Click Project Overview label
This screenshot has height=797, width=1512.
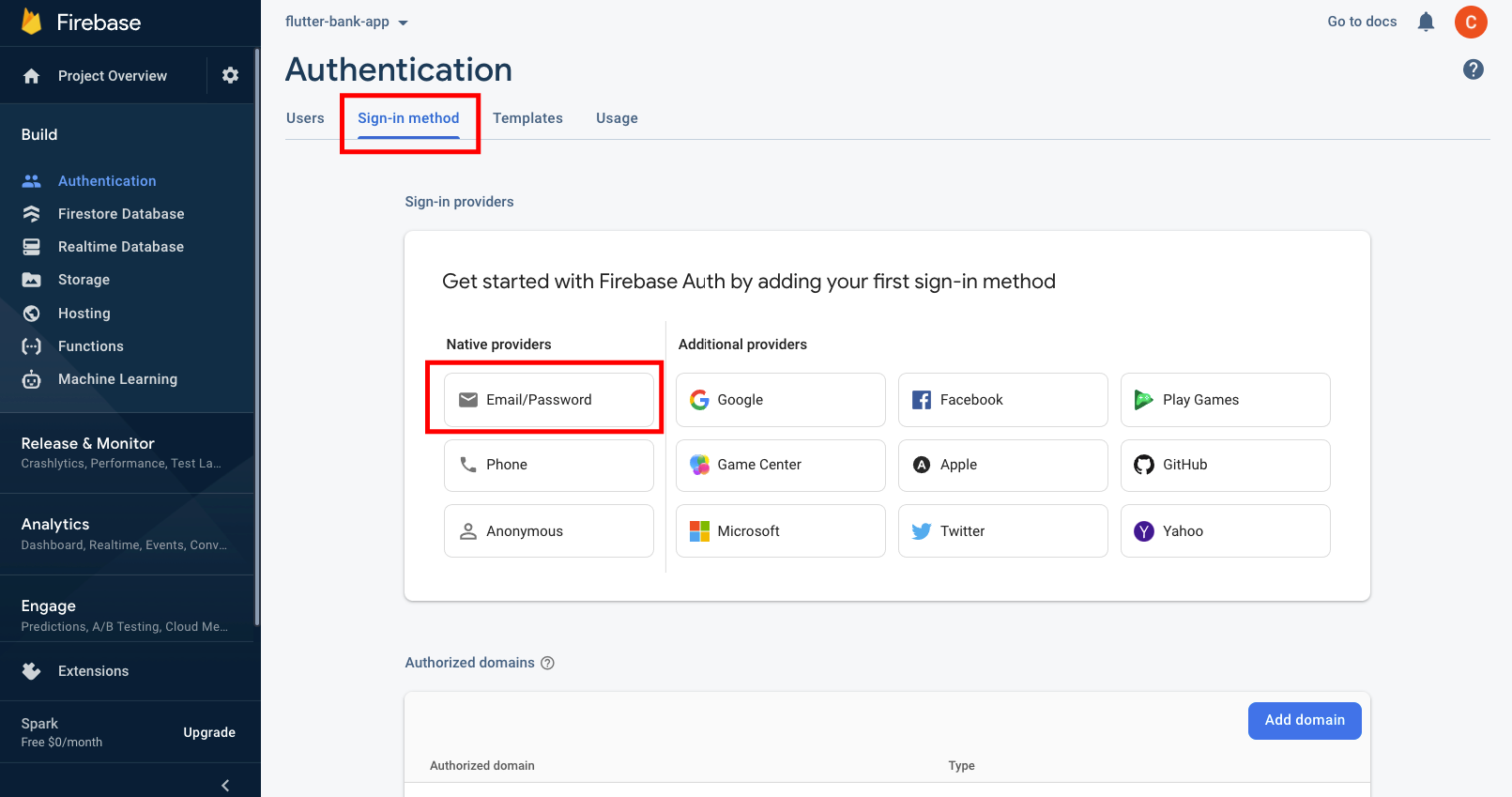(113, 76)
